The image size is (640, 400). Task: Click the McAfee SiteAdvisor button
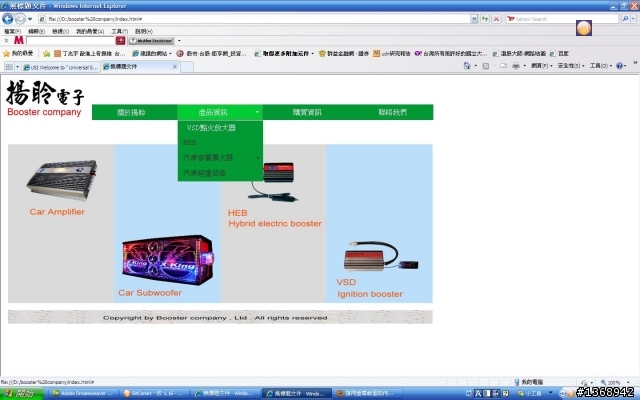coord(152,41)
